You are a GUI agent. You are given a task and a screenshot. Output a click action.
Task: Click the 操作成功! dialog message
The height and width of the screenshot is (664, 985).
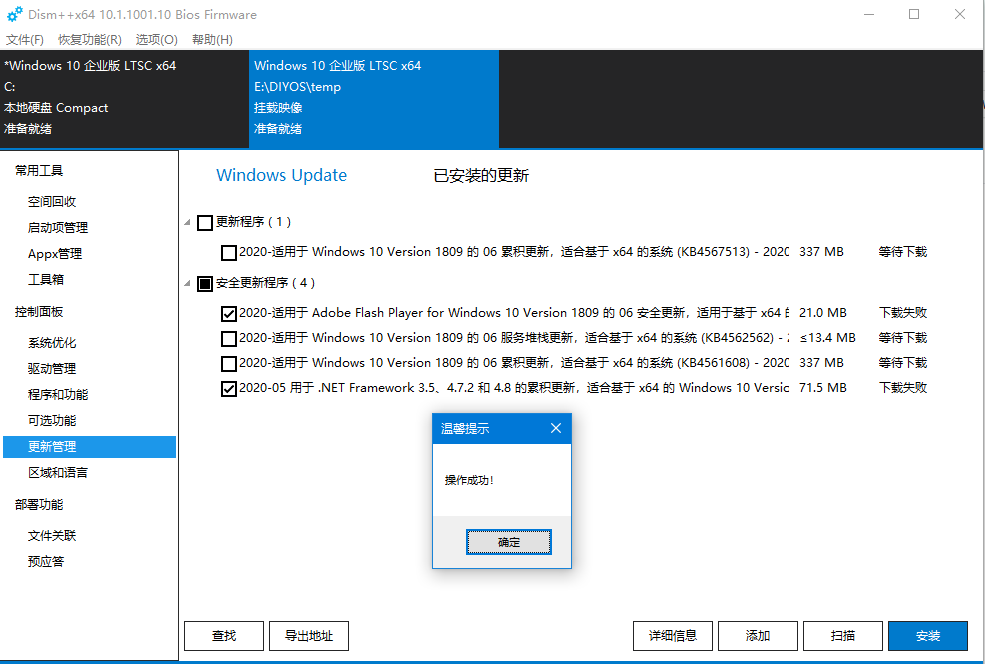469,481
